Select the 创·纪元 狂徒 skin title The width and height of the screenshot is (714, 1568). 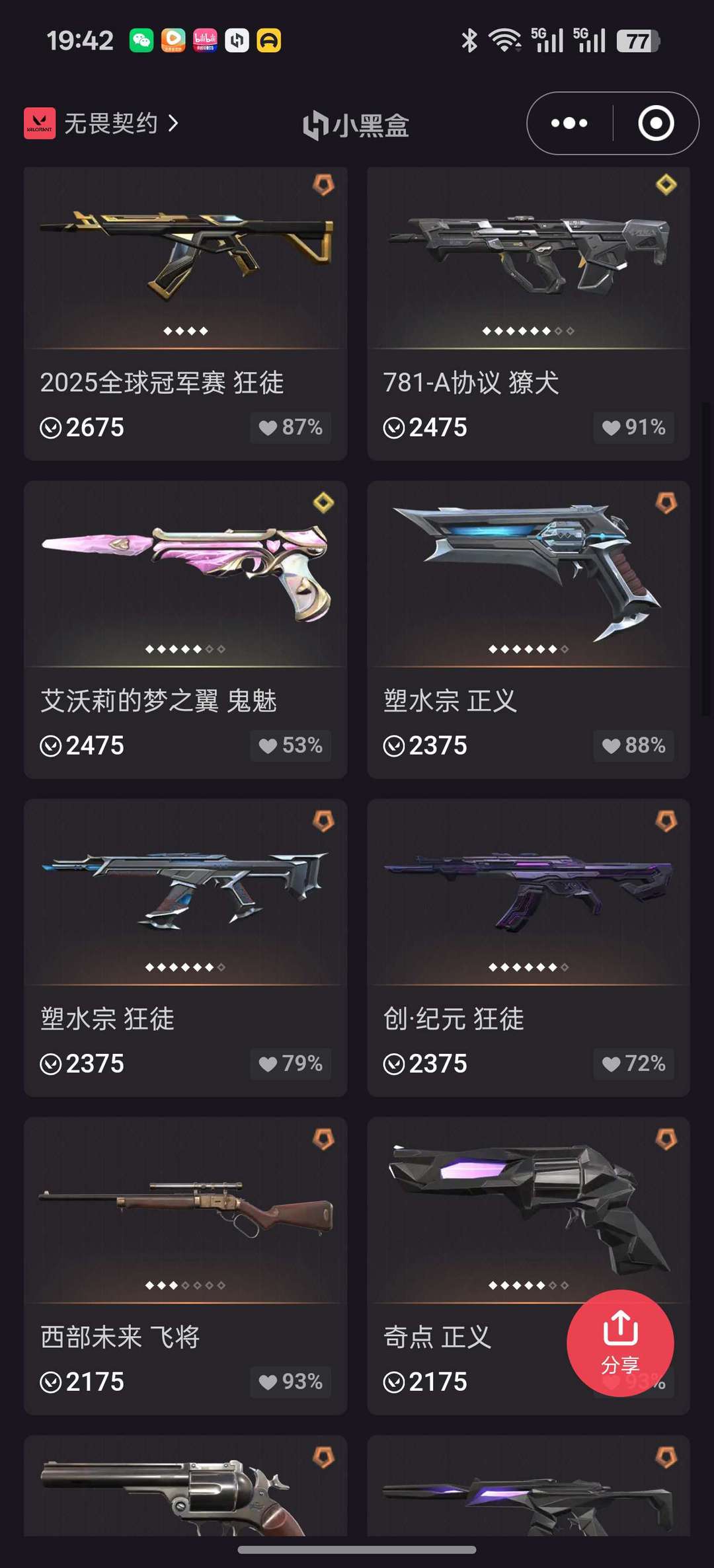coord(454,1019)
